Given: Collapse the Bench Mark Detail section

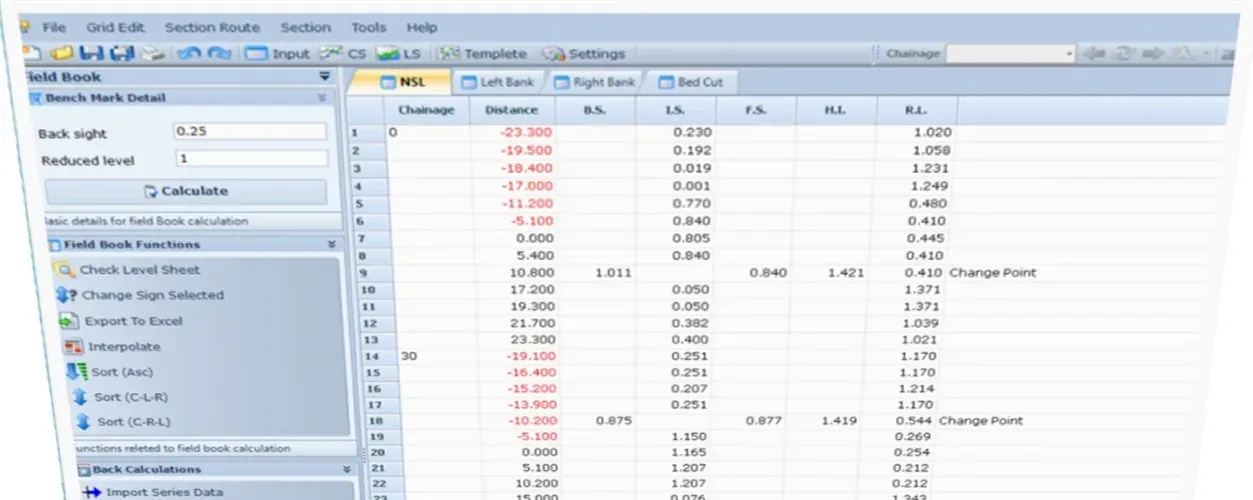Looking at the screenshot, I should tap(322, 98).
